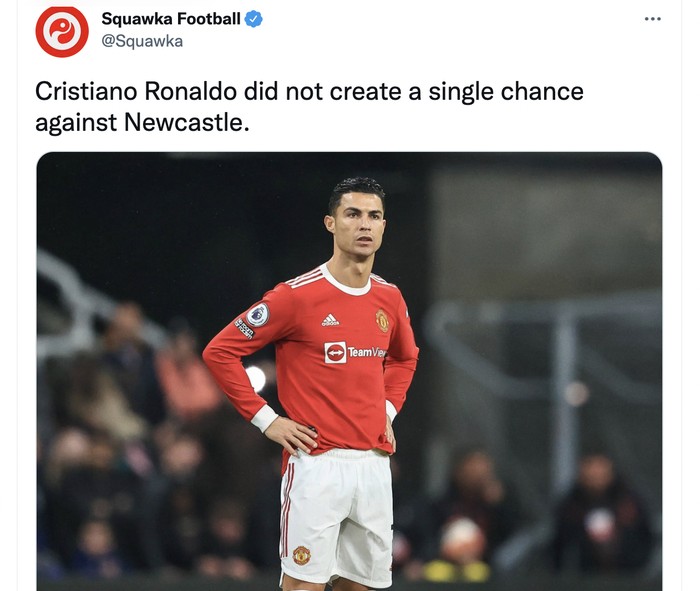This screenshot has height=591, width=700.
Task: Click the words Cristiano Ronaldo in tweet
Action: [136, 92]
